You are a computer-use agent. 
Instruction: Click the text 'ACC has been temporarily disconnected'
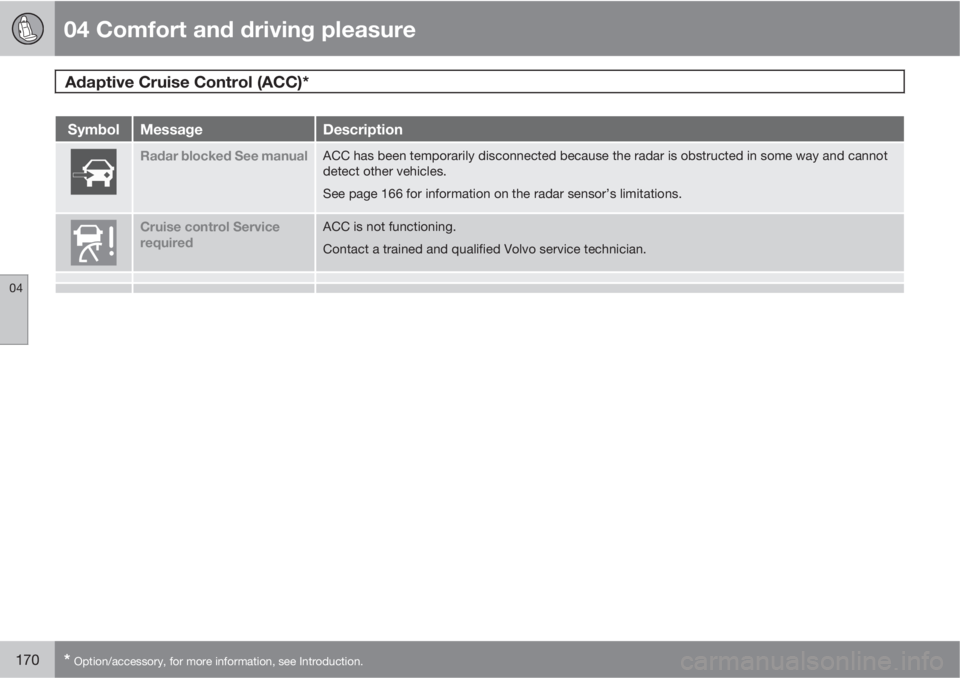pos(440,156)
